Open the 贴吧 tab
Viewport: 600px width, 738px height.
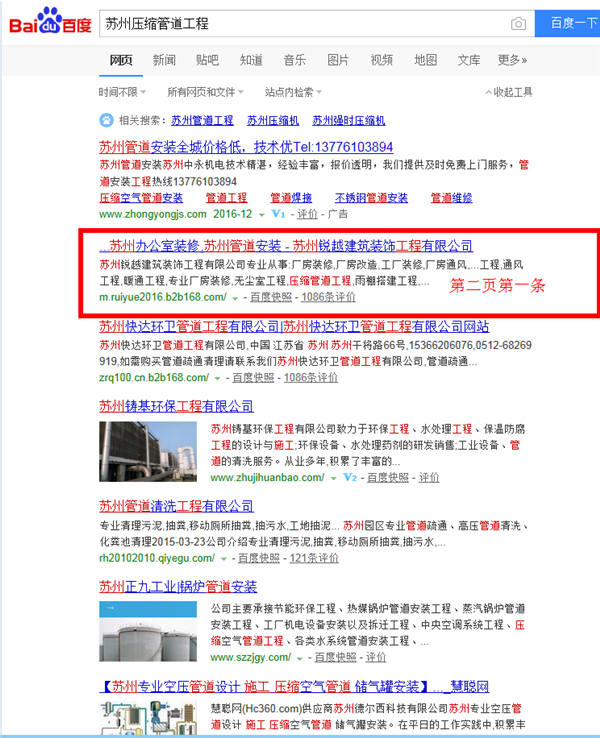[208, 60]
